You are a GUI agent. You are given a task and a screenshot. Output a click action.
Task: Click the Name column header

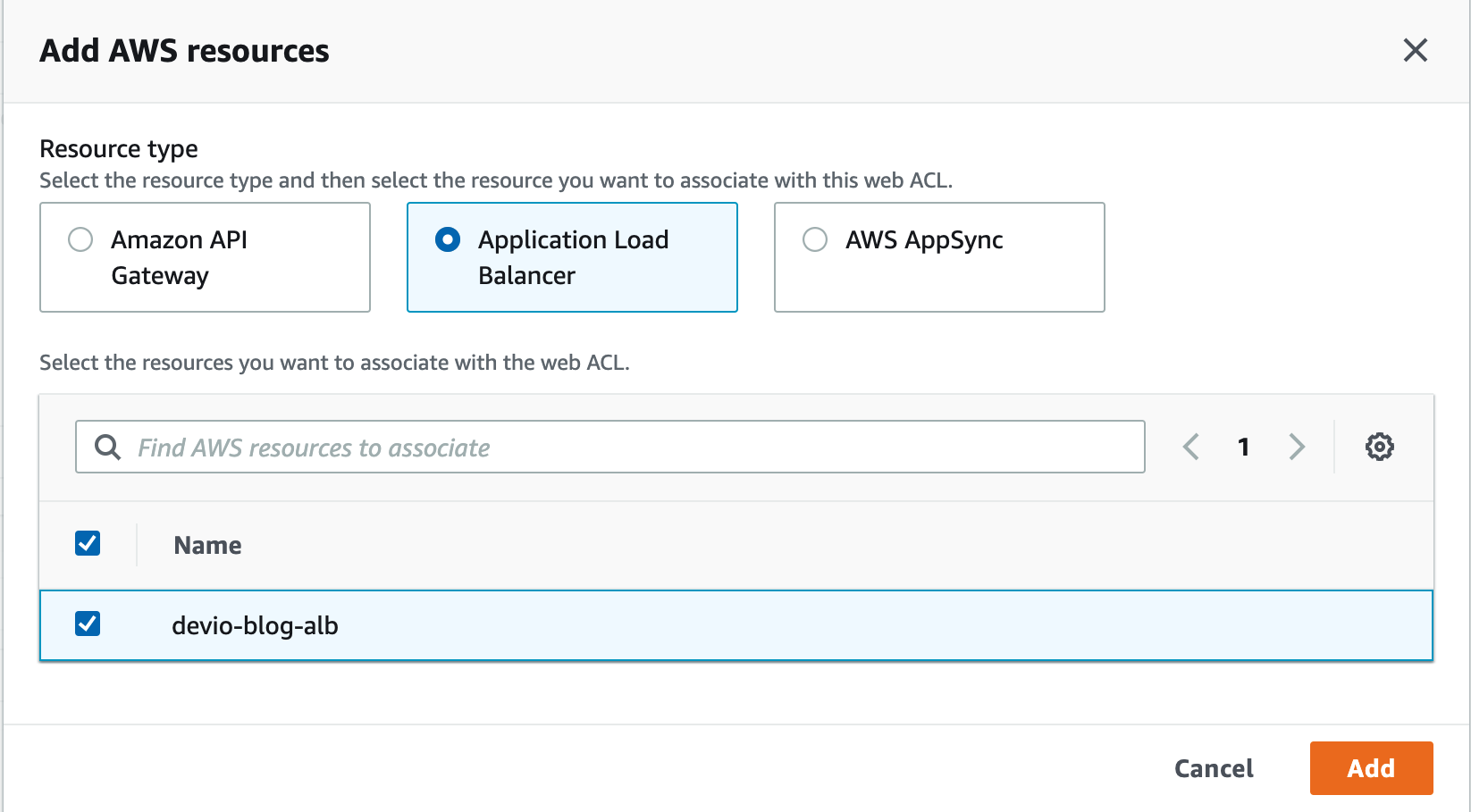[x=206, y=545]
